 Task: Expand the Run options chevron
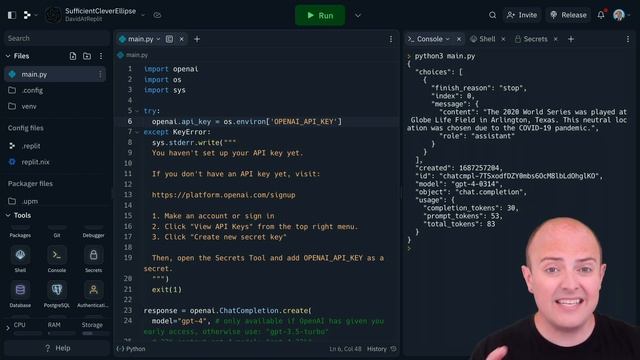(358, 16)
